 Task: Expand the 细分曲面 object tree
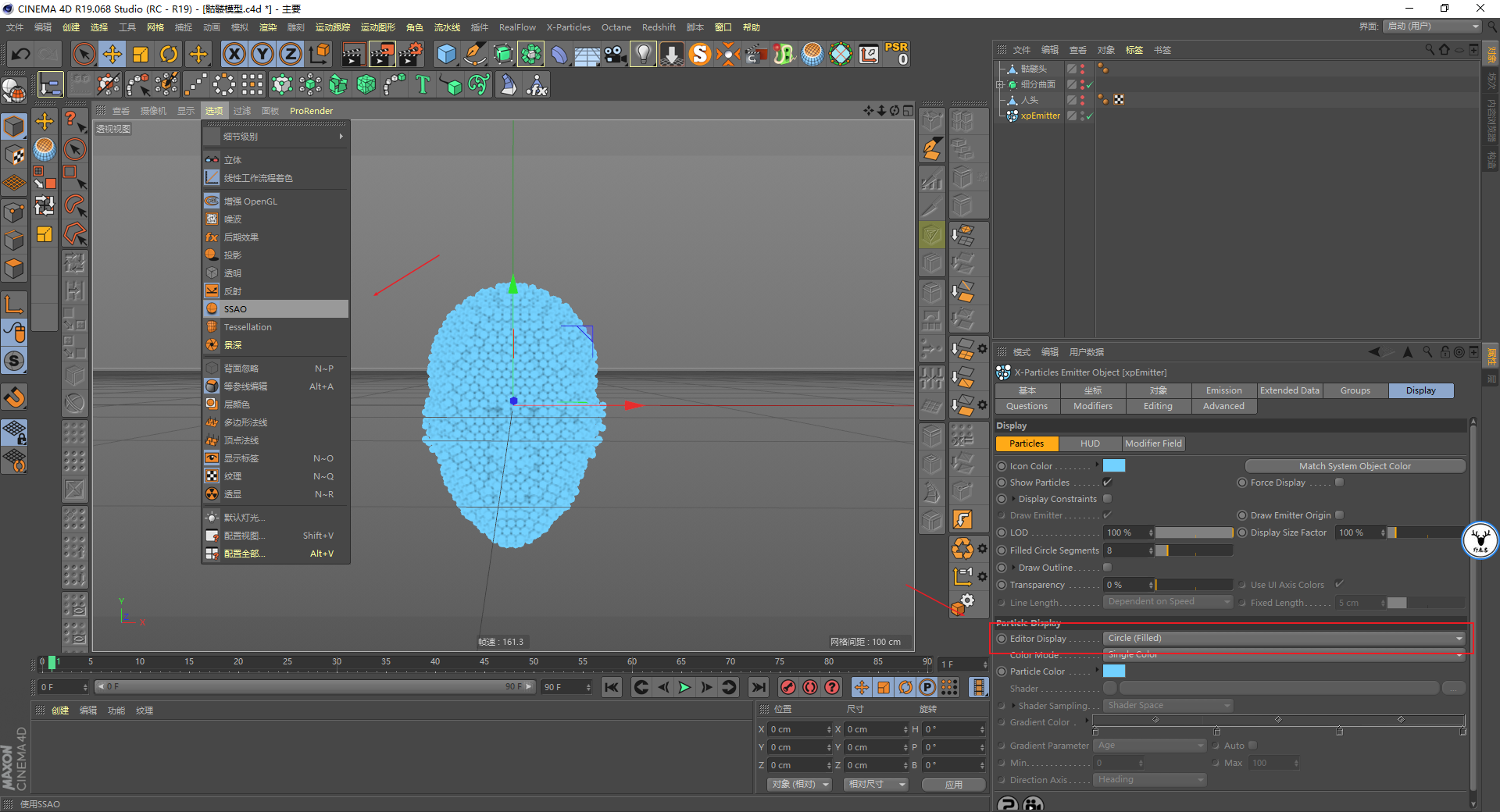(x=1000, y=84)
